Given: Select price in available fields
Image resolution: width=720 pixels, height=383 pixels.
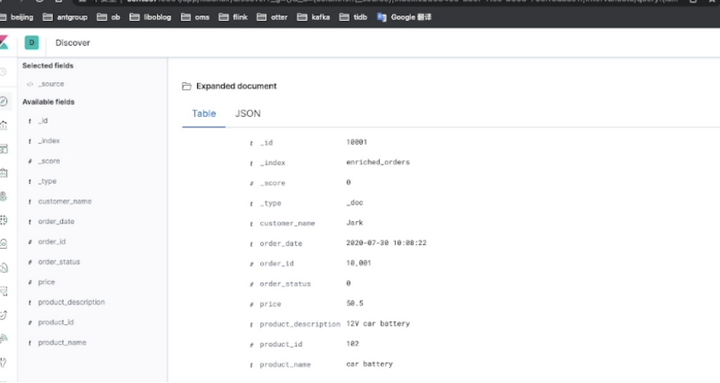Looking at the screenshot, I should 46,282.
